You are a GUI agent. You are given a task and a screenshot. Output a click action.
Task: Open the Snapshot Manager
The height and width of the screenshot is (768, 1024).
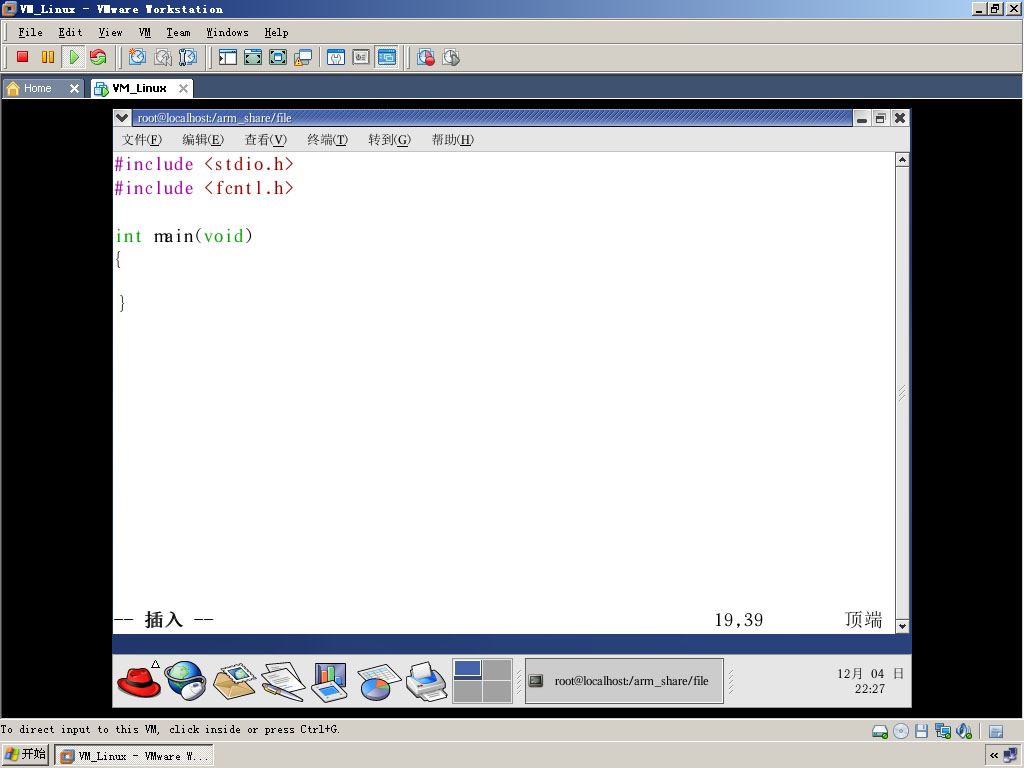(x=188, y=57)
